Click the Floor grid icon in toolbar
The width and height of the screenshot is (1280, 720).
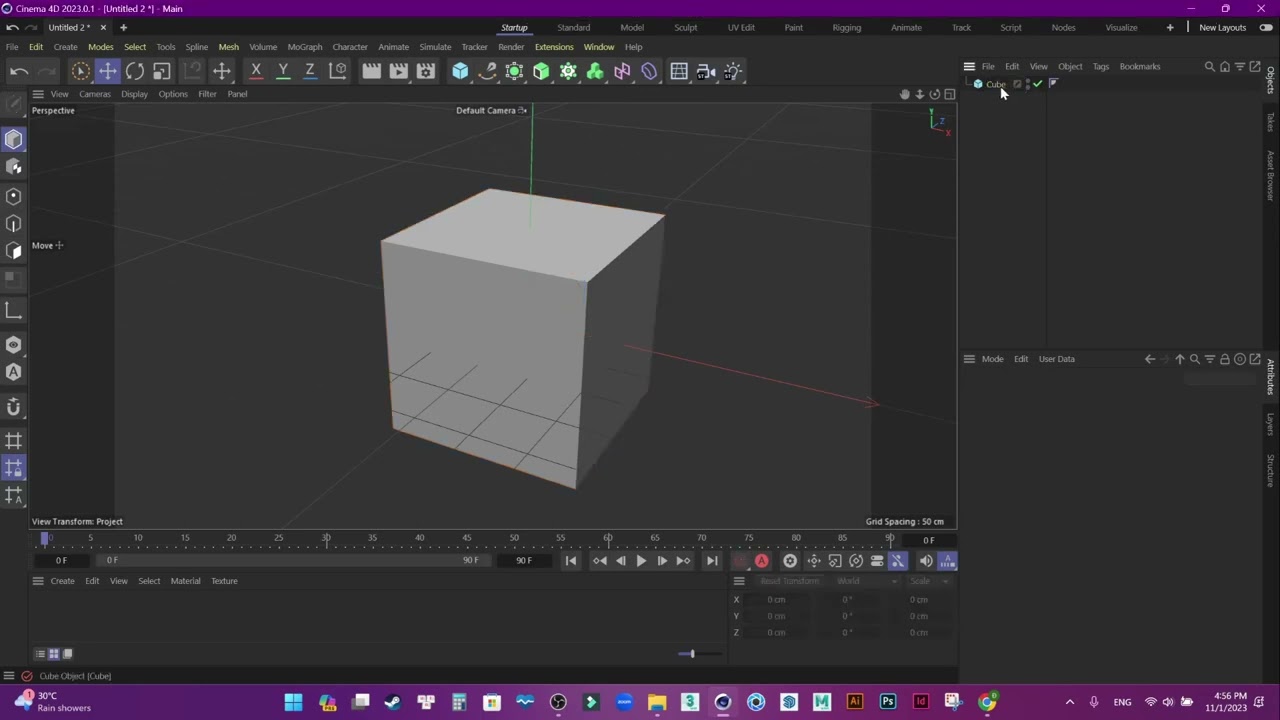coord(679,71)
